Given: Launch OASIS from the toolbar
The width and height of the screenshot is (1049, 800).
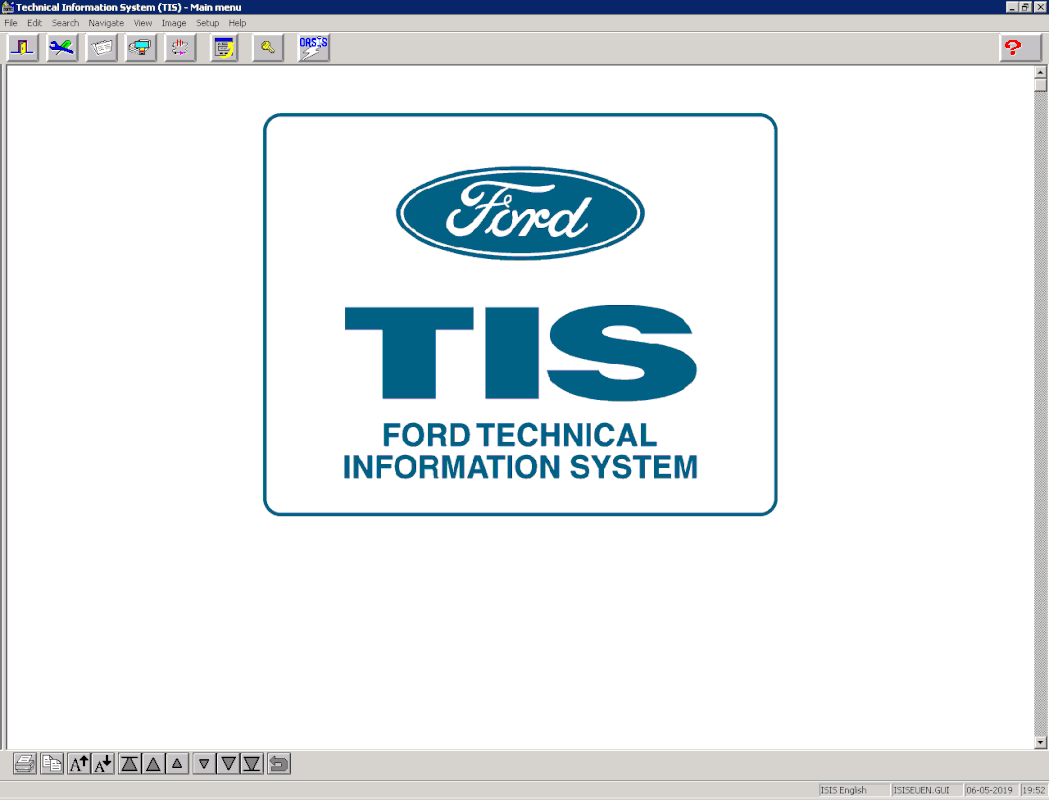Looking at the screenshot, I should point(314,48).
